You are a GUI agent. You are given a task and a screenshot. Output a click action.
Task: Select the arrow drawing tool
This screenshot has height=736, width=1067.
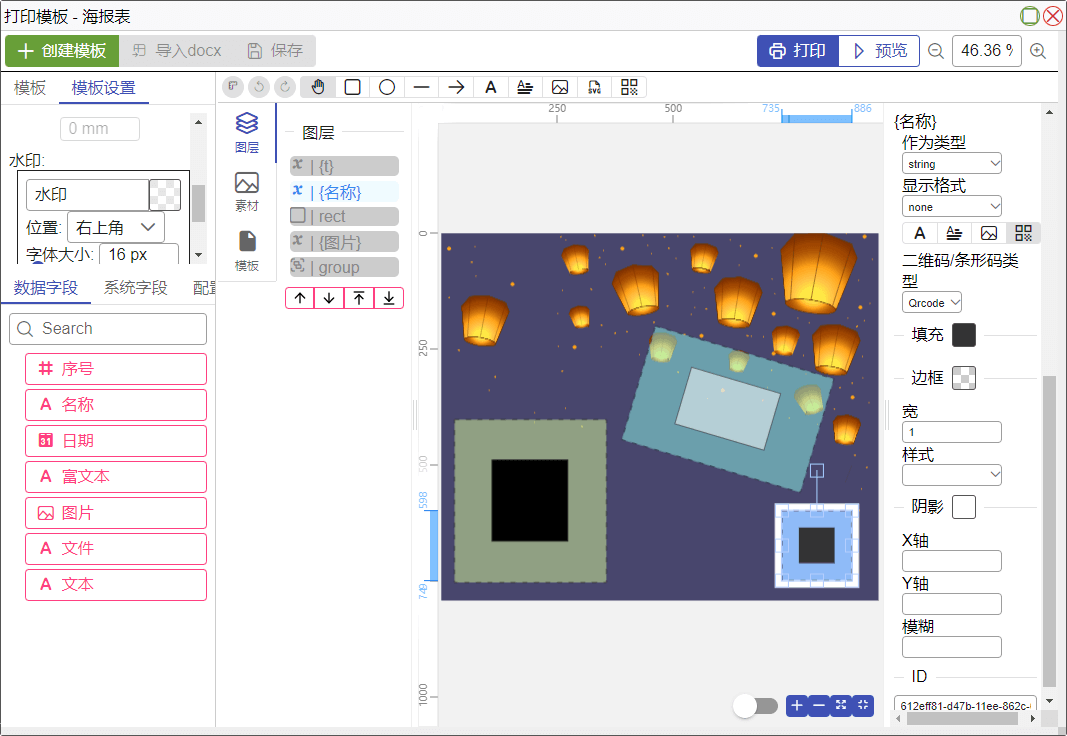click(456, 87)
